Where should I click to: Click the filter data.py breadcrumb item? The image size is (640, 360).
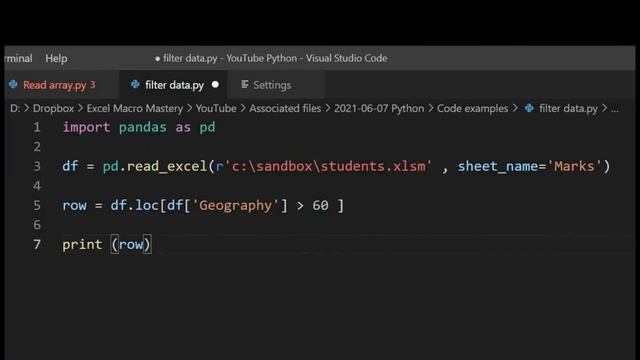coord(568,109)
